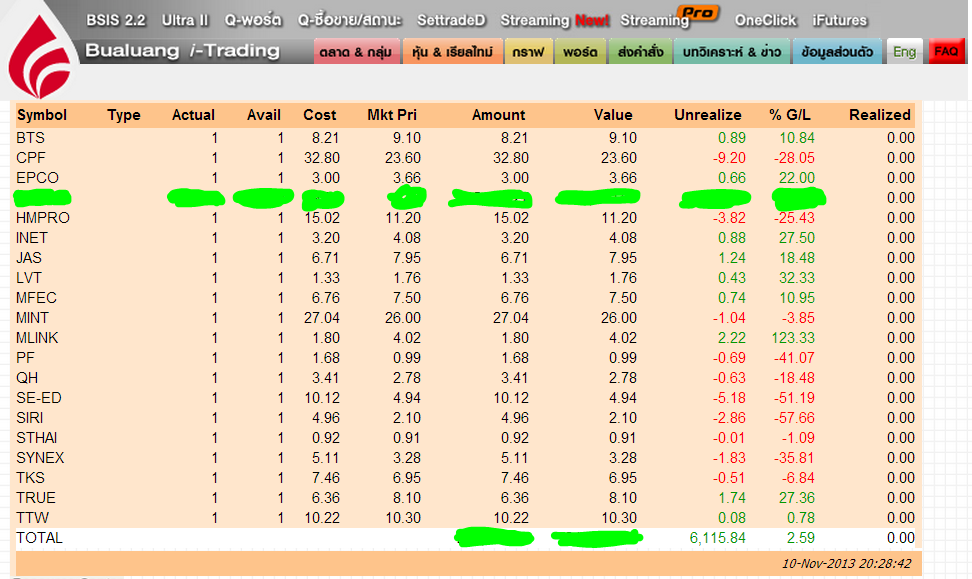
Task: Open the บทวิเคราะห์ & ข่าว tab
Action: tap(731, 51)
